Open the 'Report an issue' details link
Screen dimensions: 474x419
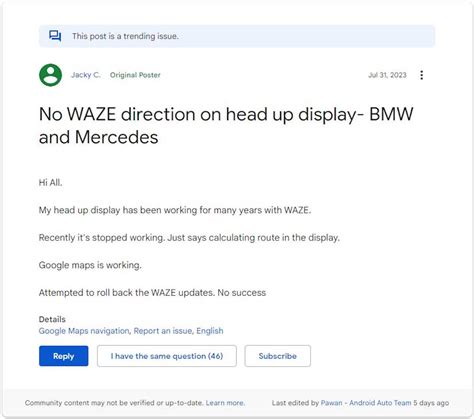pos(163,331)
